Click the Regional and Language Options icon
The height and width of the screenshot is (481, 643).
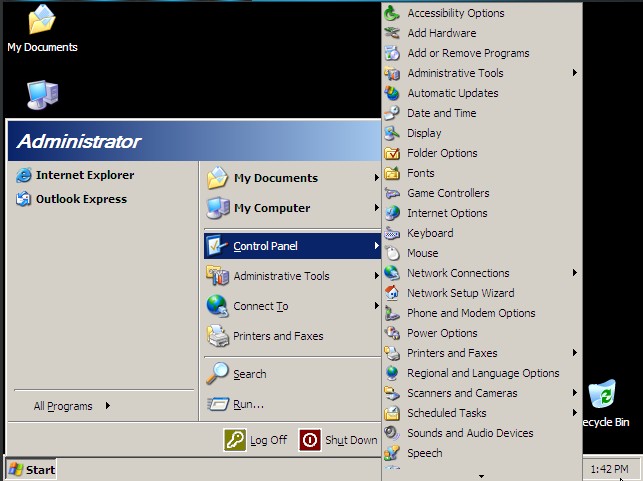(392, 373)
